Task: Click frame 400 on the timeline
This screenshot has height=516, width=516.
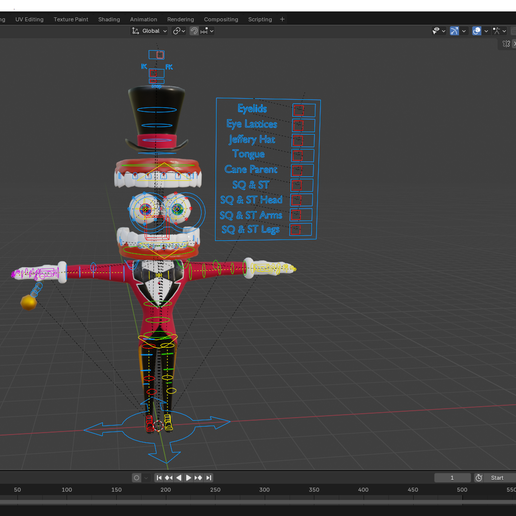Action: [x=363, y=490]
